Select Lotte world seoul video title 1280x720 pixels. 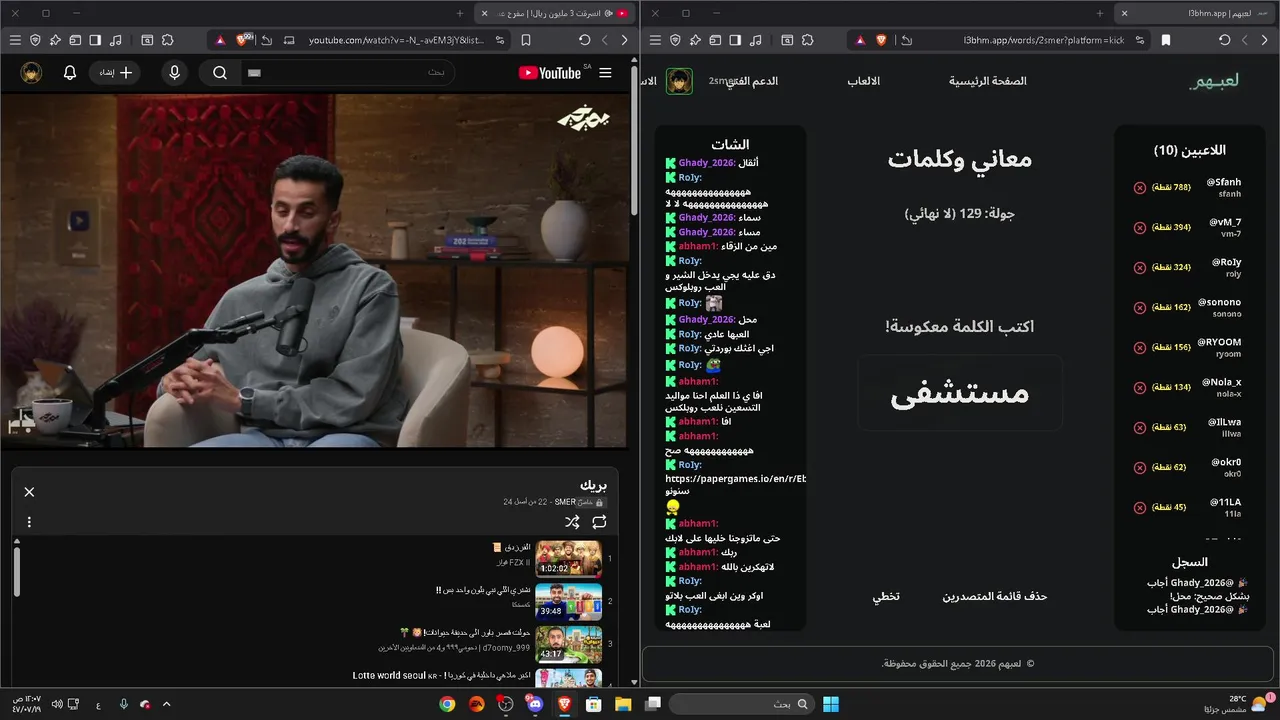pyautogui.click(x=441, y=675)
